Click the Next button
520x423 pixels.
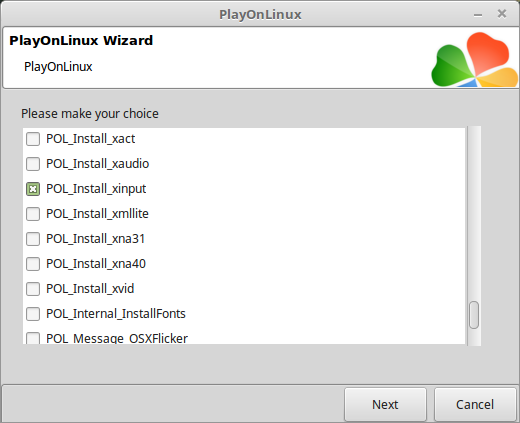tap(385, 404)
